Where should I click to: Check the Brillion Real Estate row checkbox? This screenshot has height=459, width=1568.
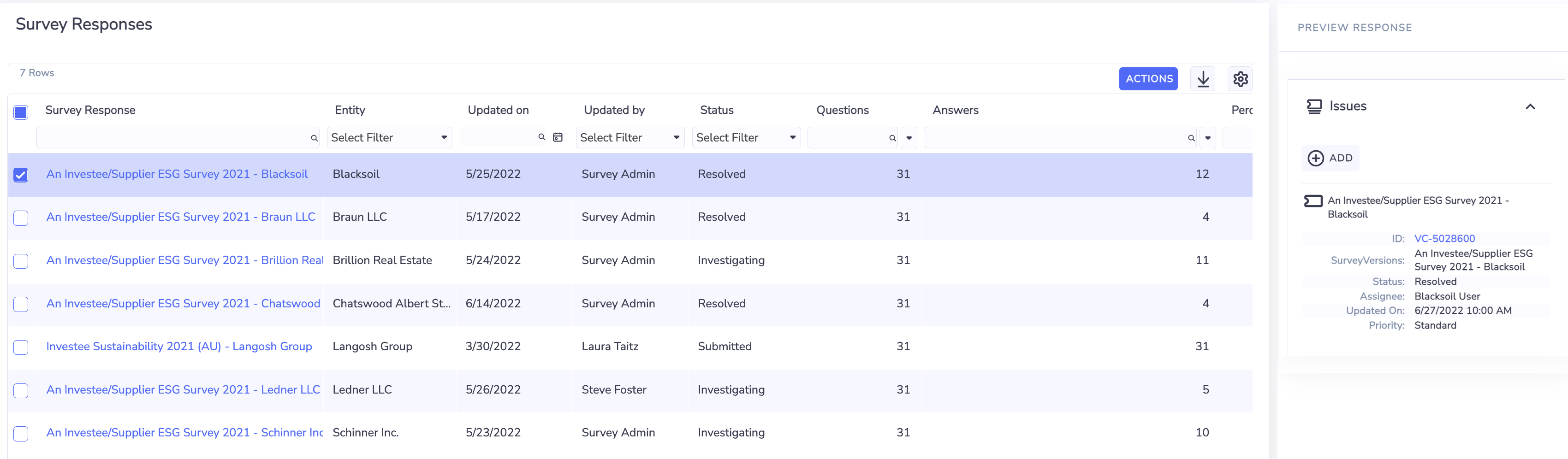21,261
